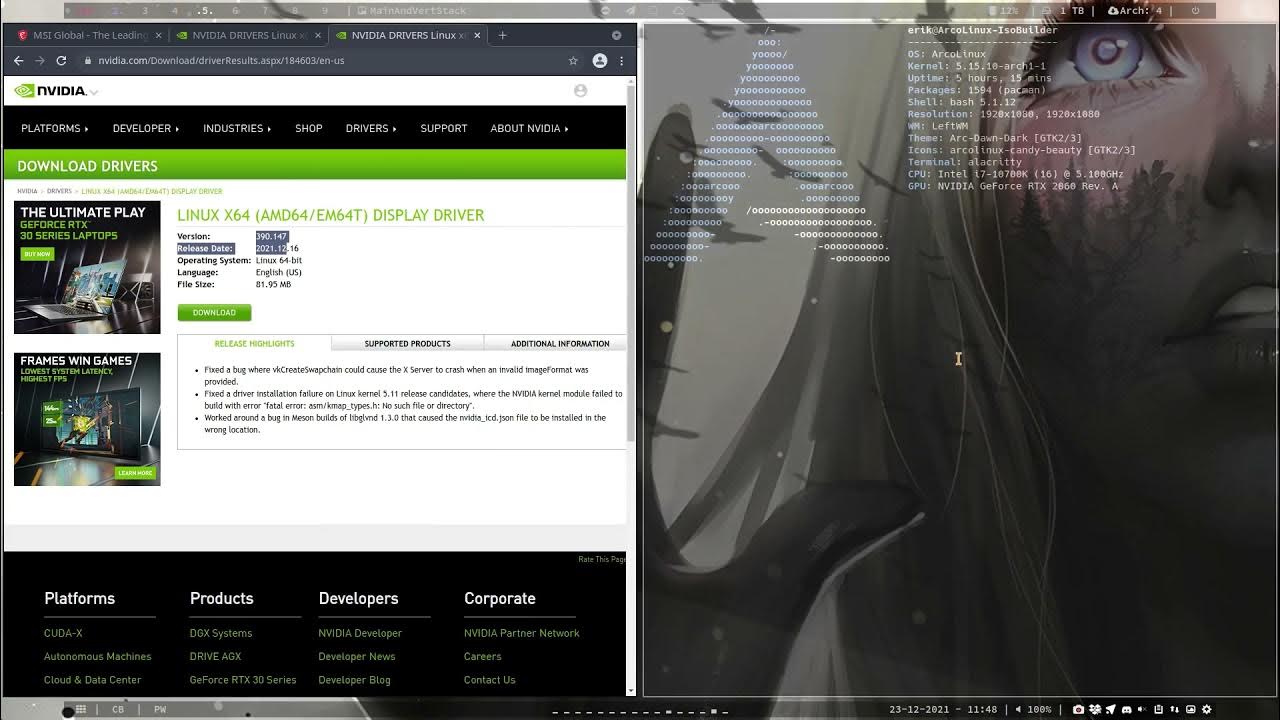Click the camera screenshot tray icon
The width and height of the screenshot is (1280, 720).
[x=1078, y=710]
